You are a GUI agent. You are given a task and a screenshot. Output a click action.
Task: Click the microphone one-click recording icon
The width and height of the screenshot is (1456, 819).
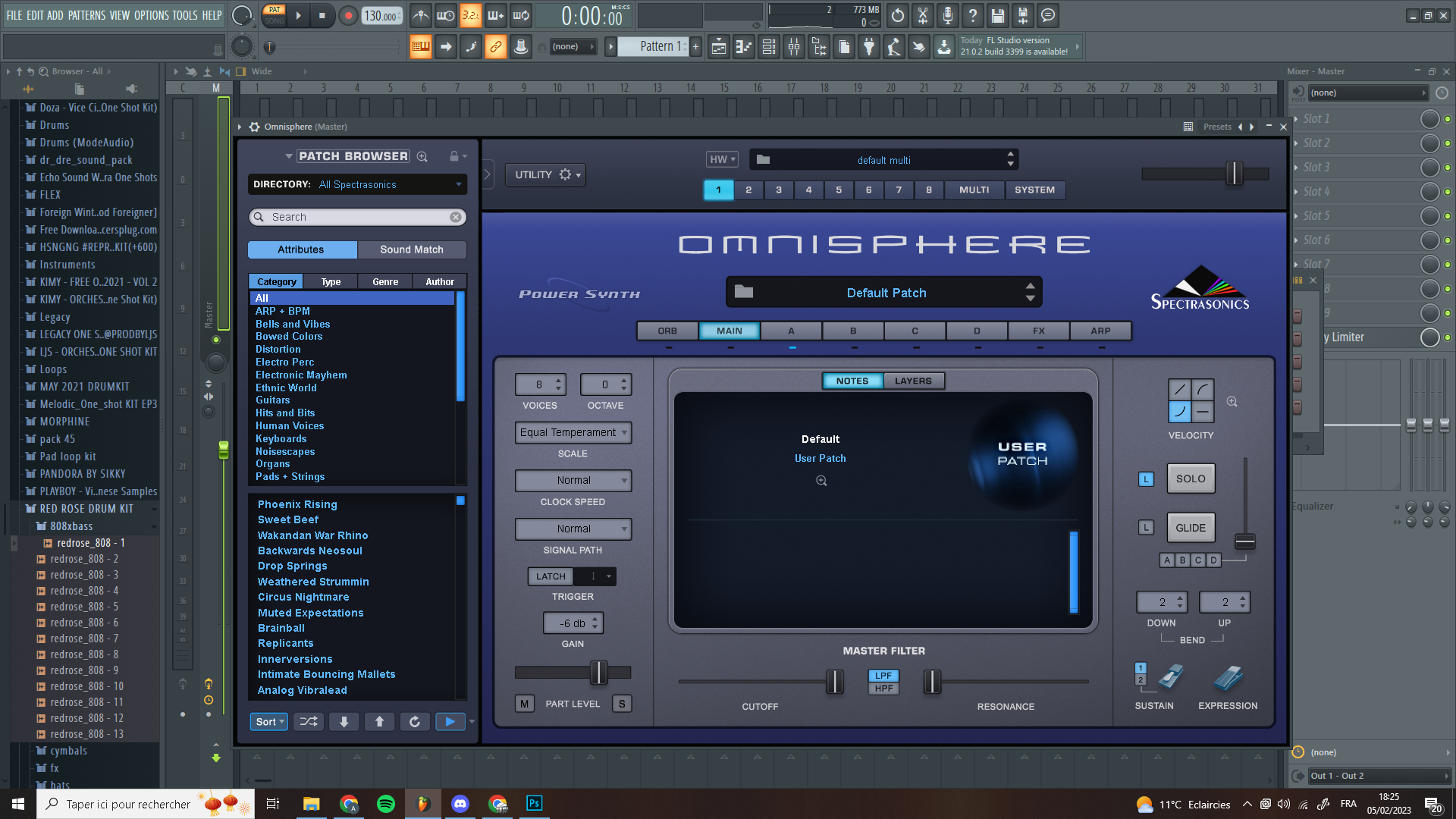tap(948, 15)
